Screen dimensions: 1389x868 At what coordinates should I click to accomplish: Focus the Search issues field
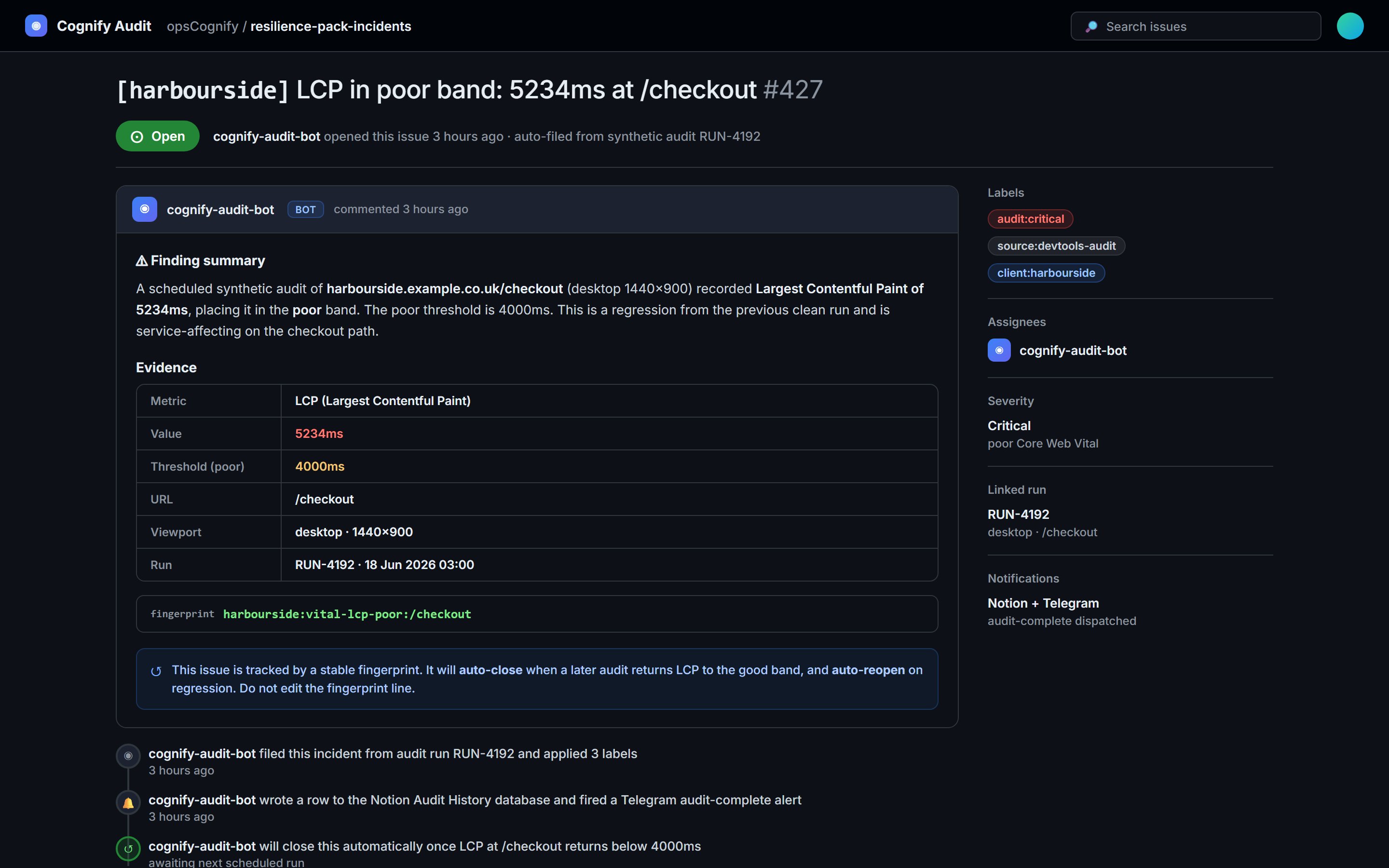click(x=1196, y=27)
